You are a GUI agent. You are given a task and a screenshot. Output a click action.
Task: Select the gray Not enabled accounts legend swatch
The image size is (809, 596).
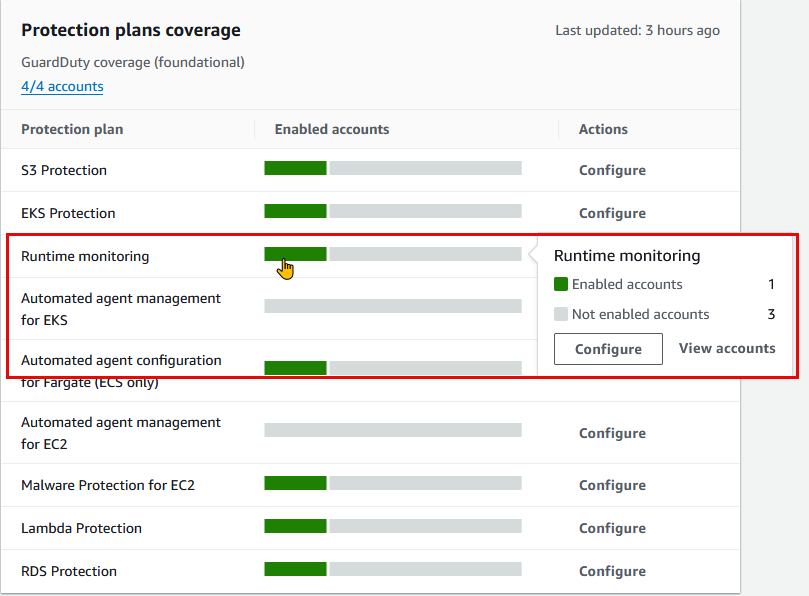pyautogui.click(x=563, y=314)
